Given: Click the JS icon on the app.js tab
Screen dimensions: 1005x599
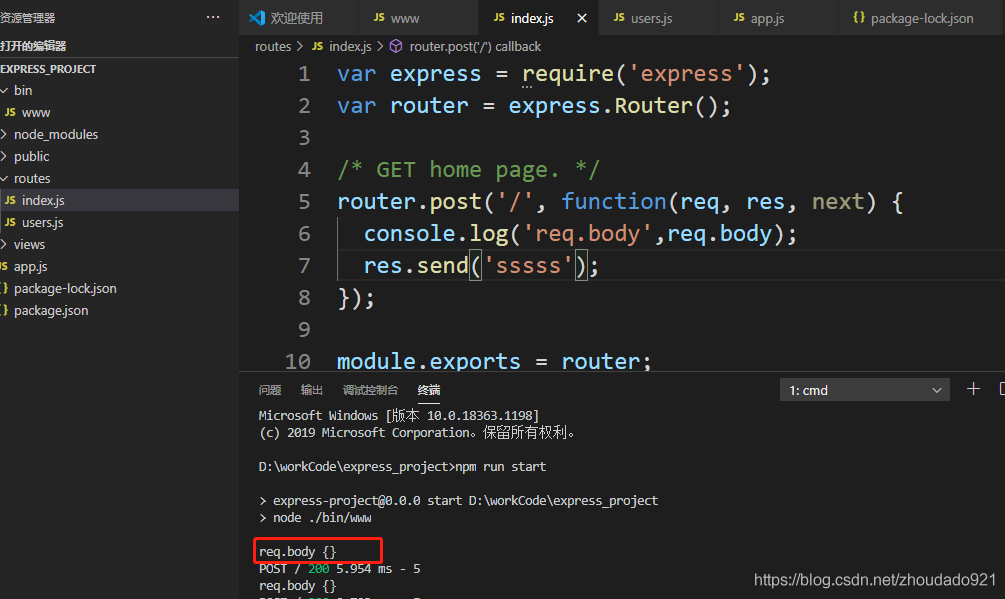Looking at the screenshot, I should click(x=739, y=17).
